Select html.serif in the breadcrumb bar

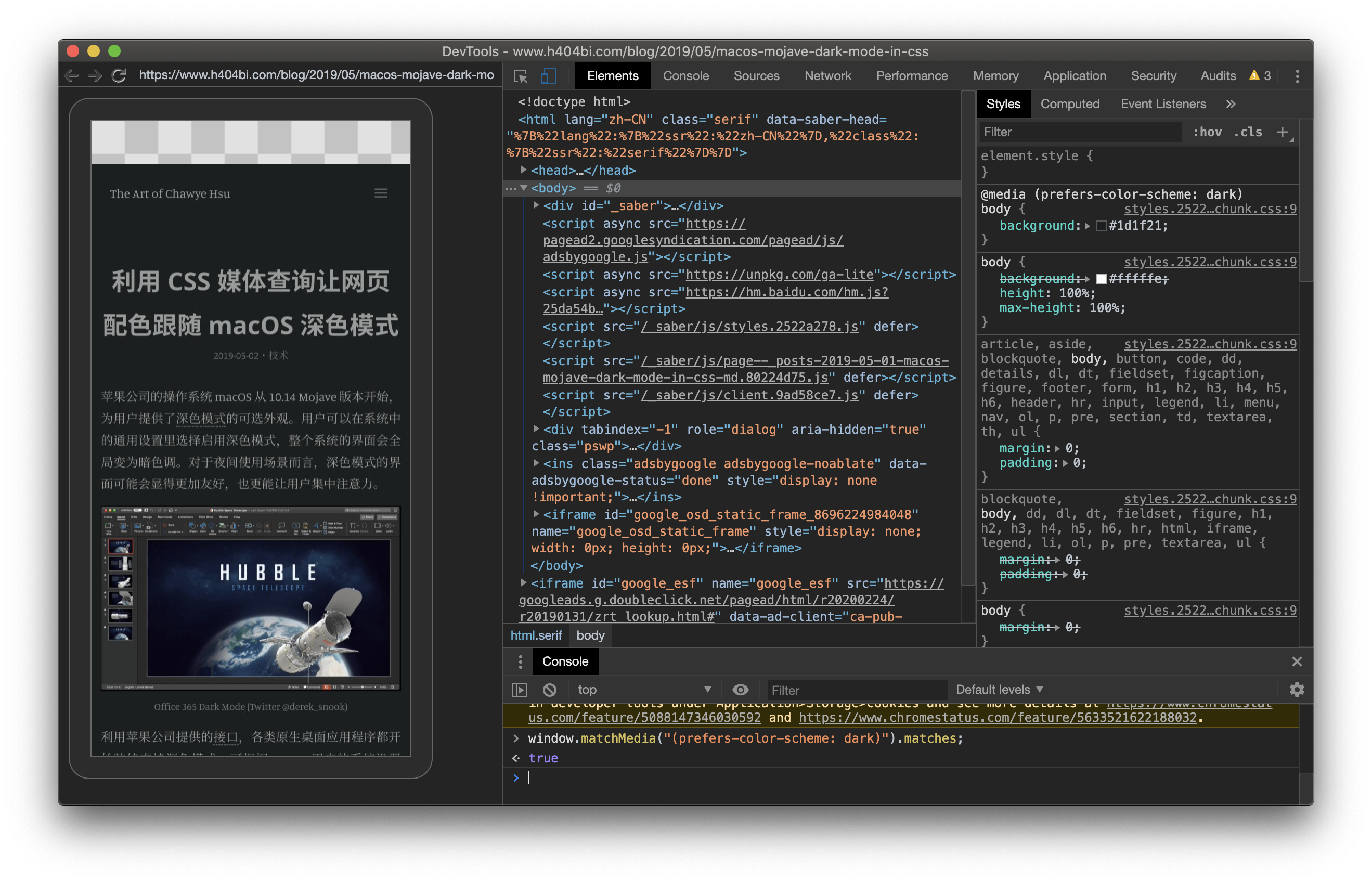[536, 635]
